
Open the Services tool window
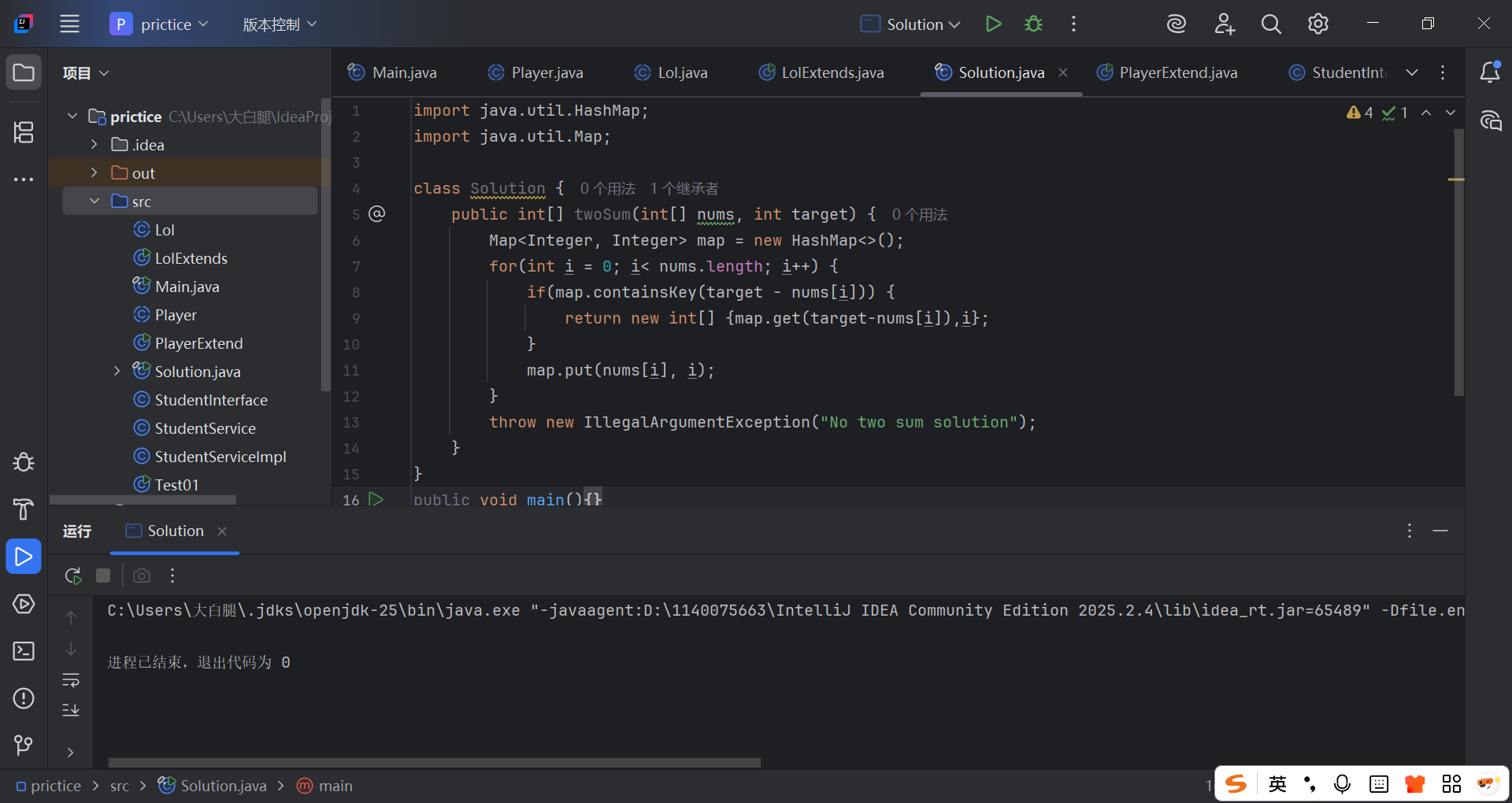tap(24, 604)
